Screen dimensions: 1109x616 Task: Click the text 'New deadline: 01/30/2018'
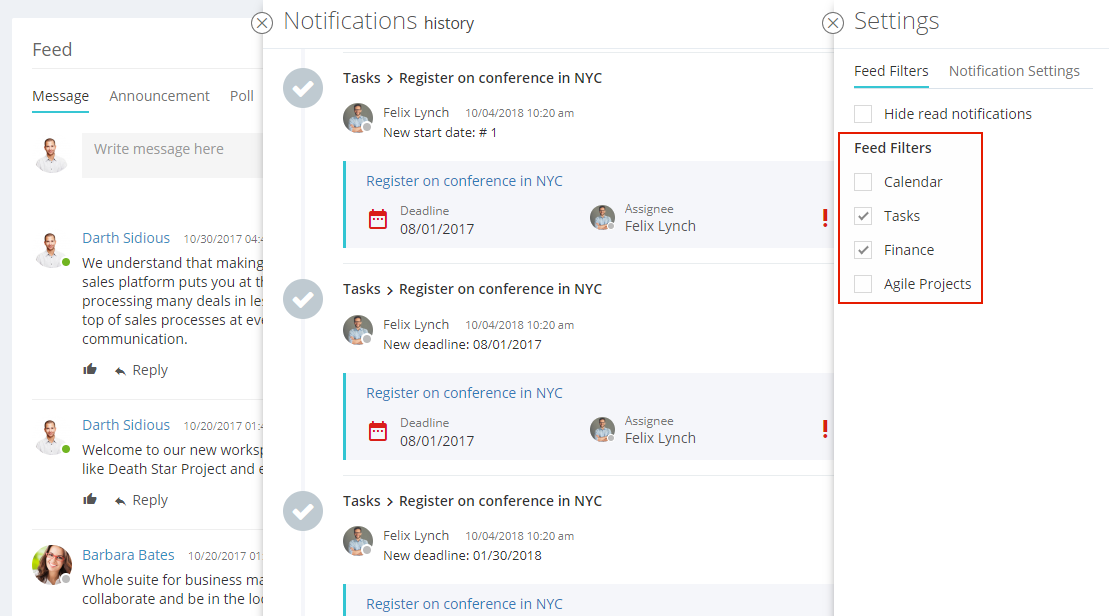pos(463,555)
